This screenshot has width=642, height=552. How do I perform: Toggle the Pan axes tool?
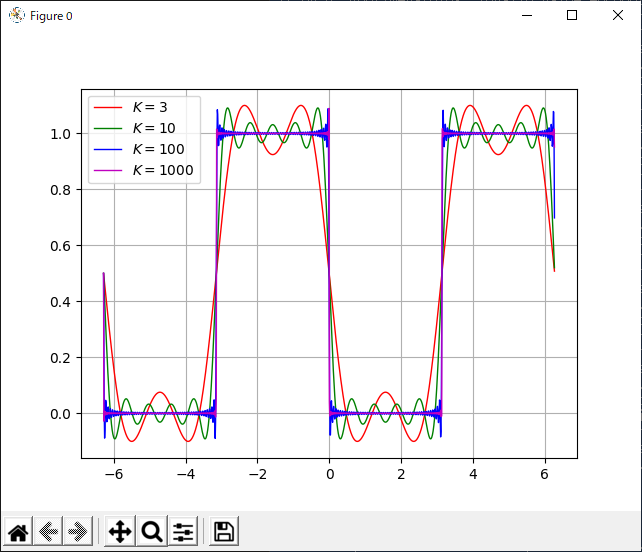[119, 531]
